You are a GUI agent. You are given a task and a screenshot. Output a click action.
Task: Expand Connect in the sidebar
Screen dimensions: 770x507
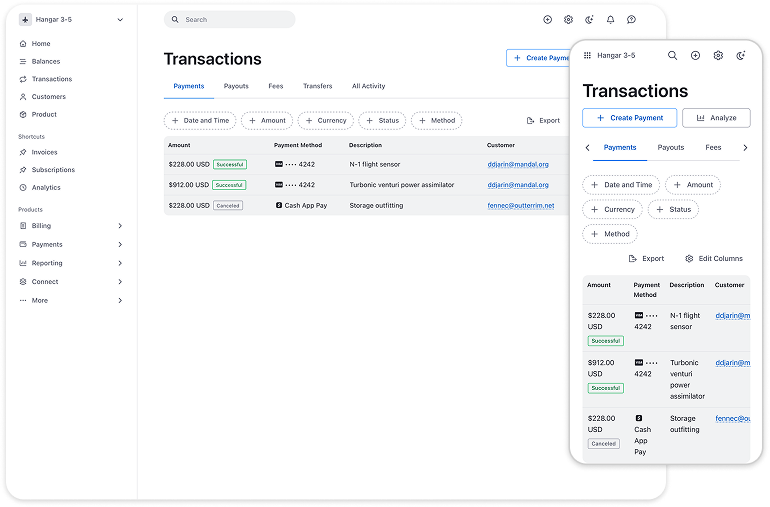71,282
